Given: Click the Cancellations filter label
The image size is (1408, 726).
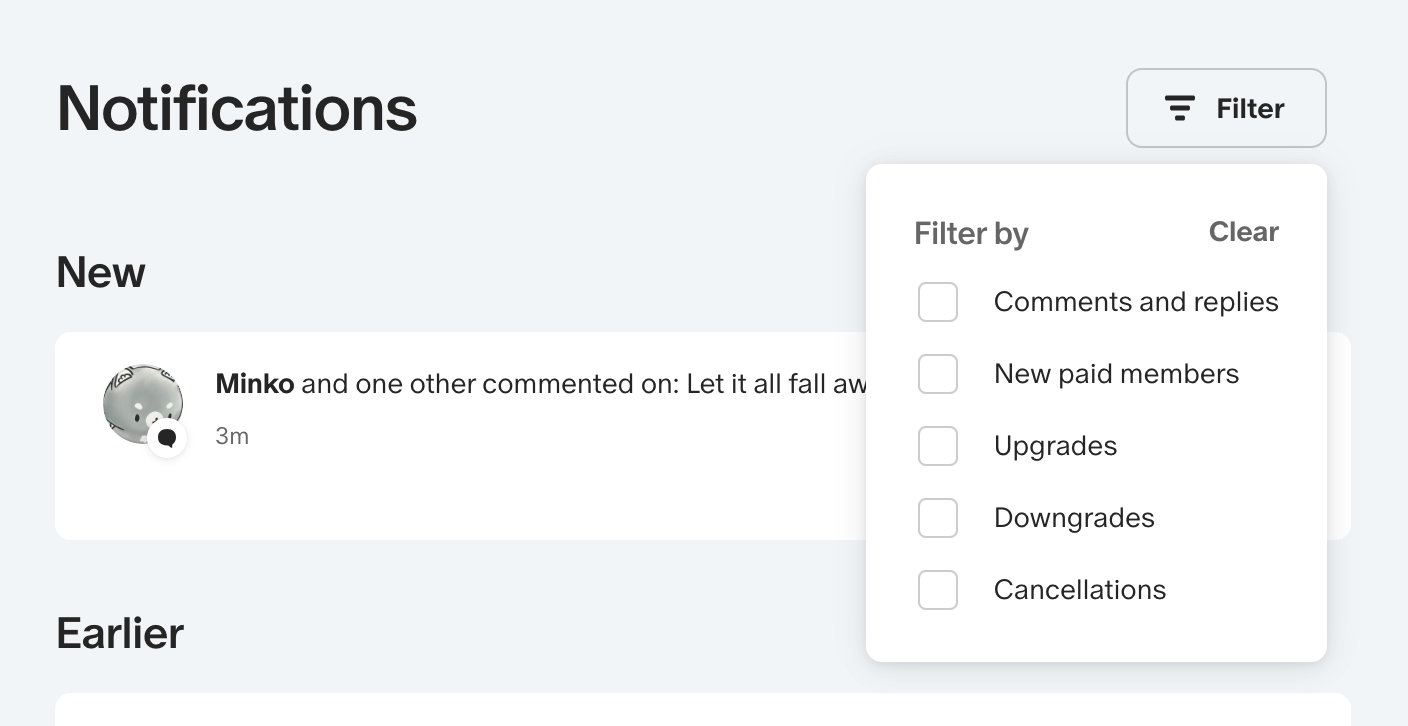Looking at the screenshot, I should point(1079,590).
